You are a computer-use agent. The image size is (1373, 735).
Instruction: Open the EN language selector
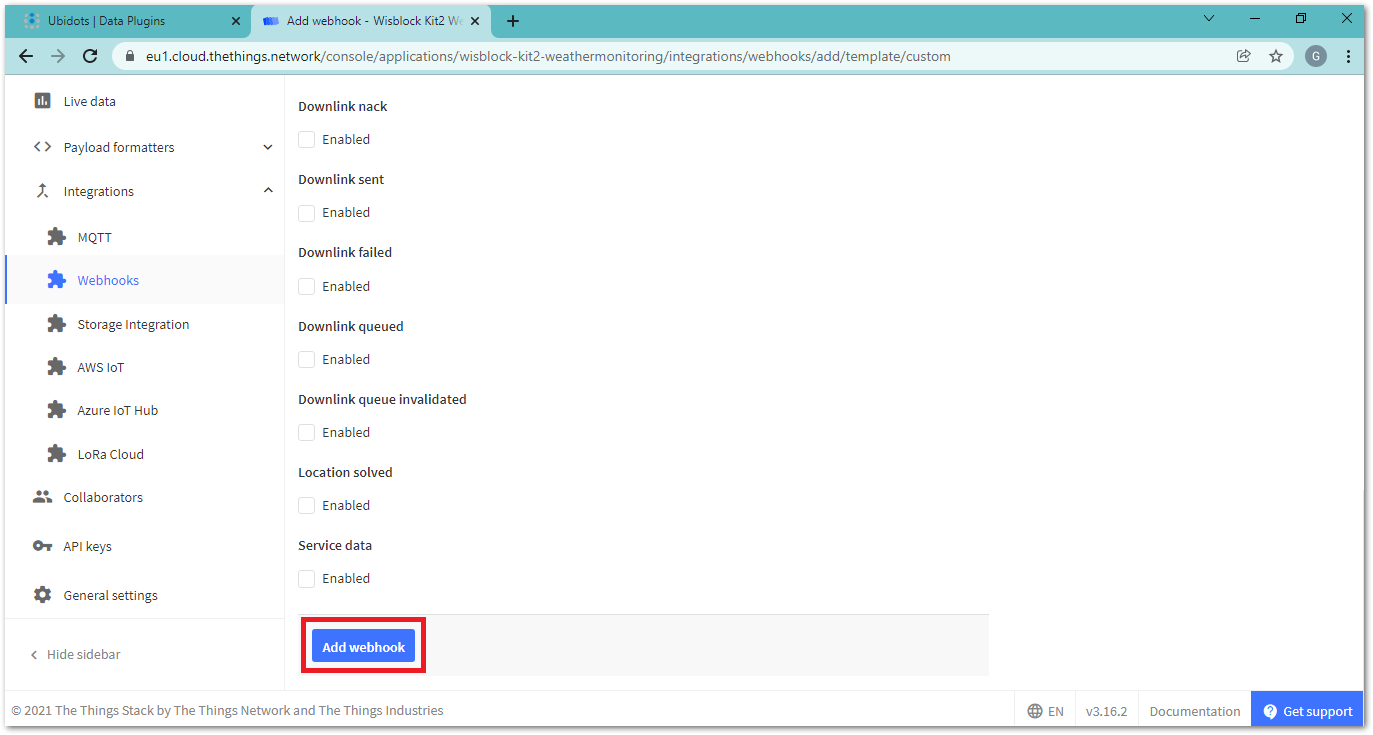coord(1046,711)
